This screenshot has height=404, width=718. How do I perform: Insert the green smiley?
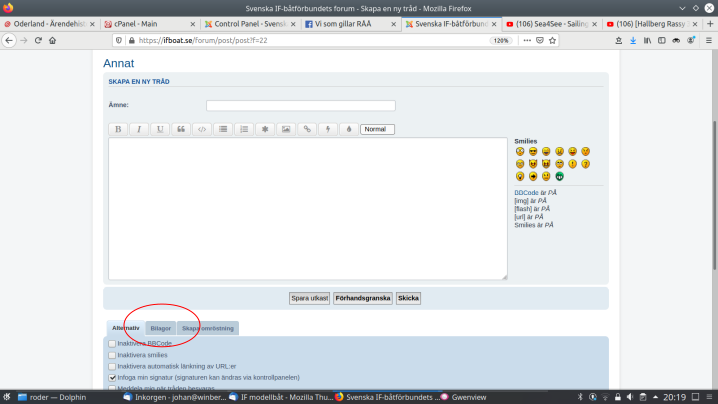[x=560, y=176]
